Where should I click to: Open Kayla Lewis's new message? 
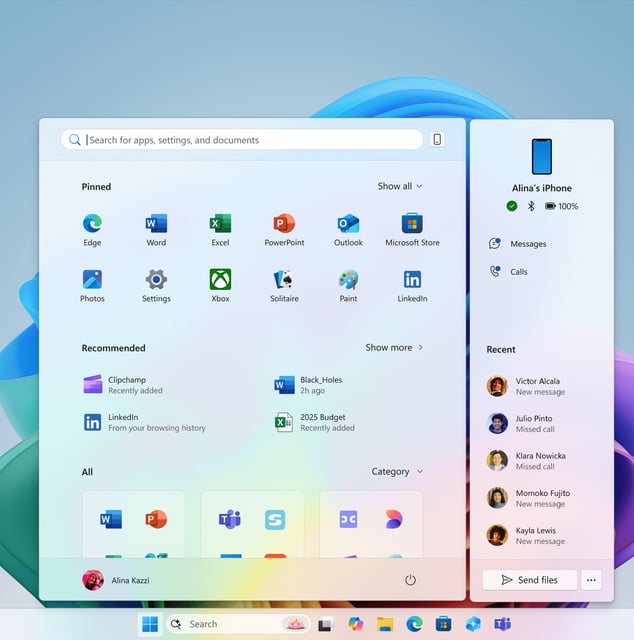[x=527, y=535]
